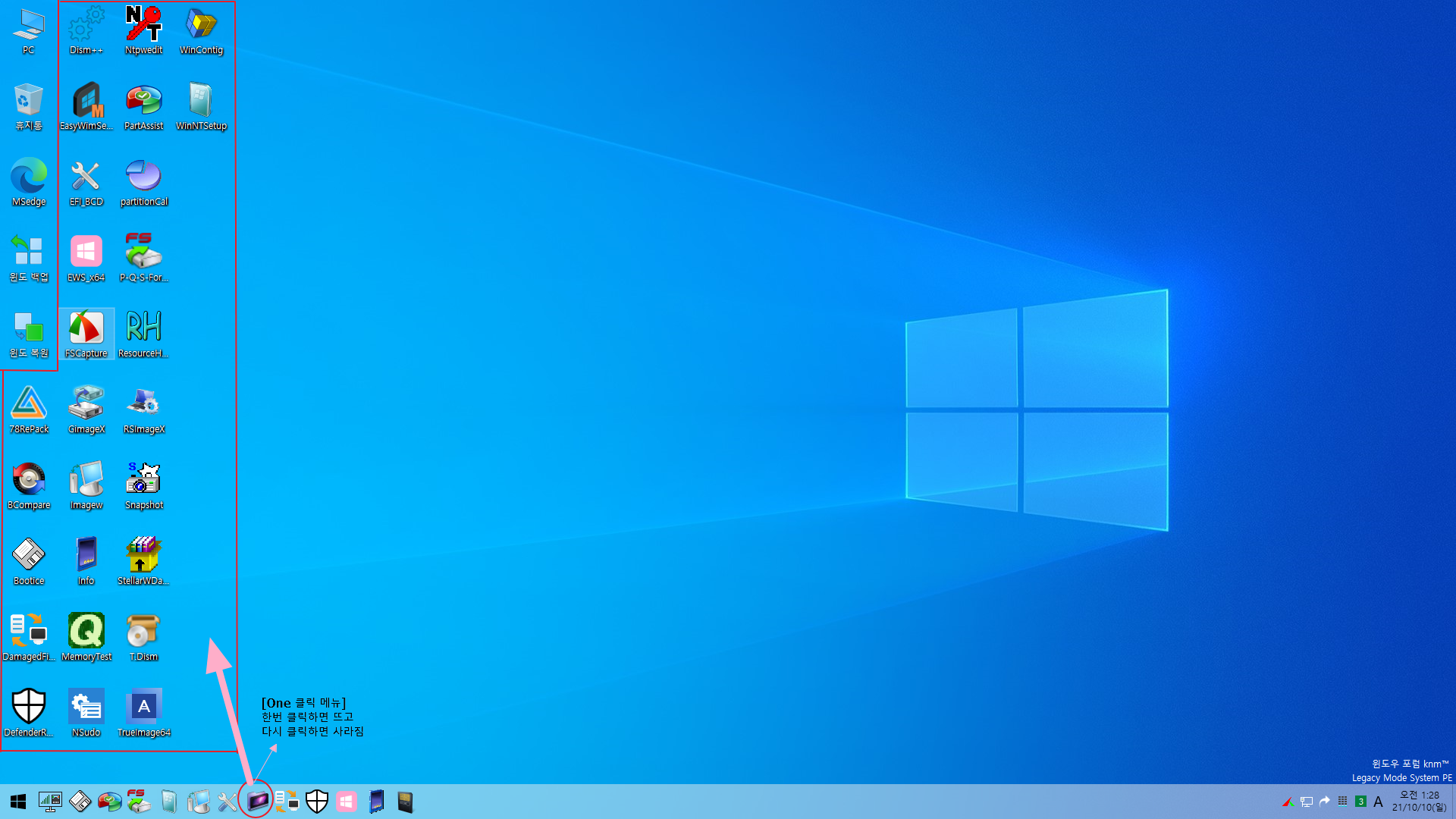Viewport: 1456px width, 819px height.
Task: Click the Imagew computer taskbar icon
Action: (199, 802)
